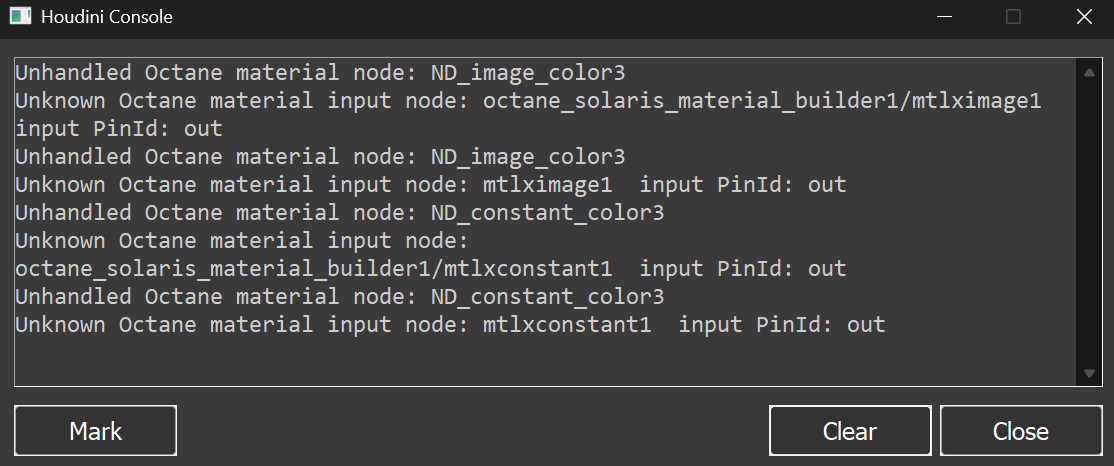Screen dimensions: 1114x466
Task: Click the line with octane_solaris_material_builder1/mtlximage1
Action: click(x=529, y=100)
